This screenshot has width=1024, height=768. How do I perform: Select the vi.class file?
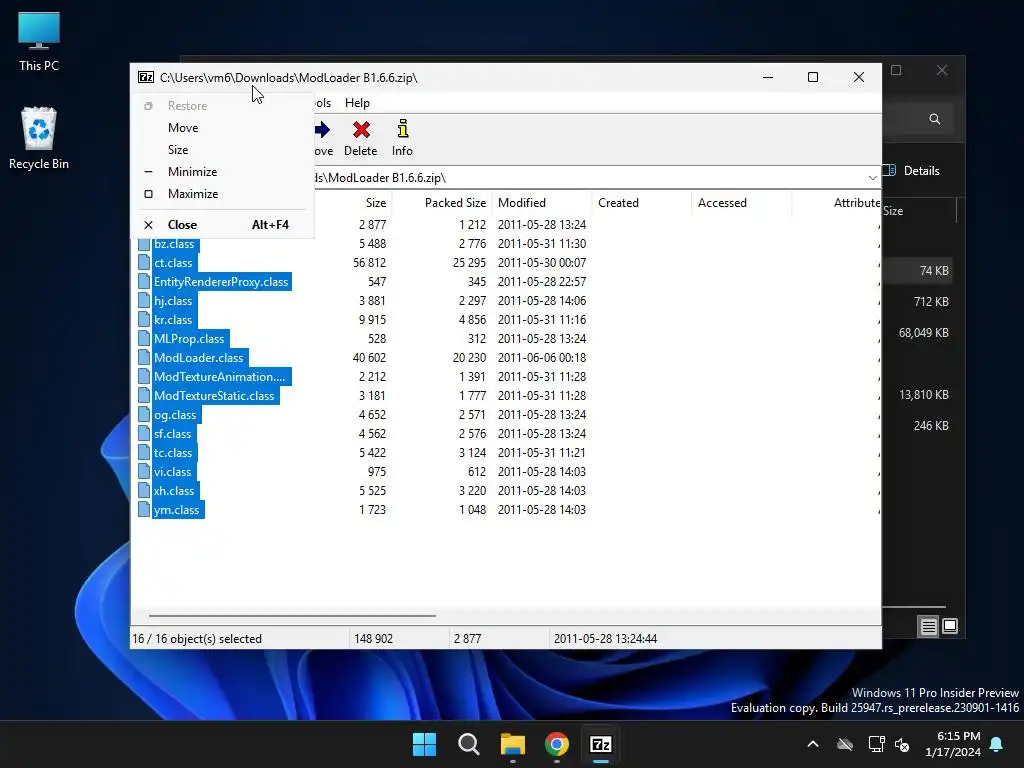(173, 471)
